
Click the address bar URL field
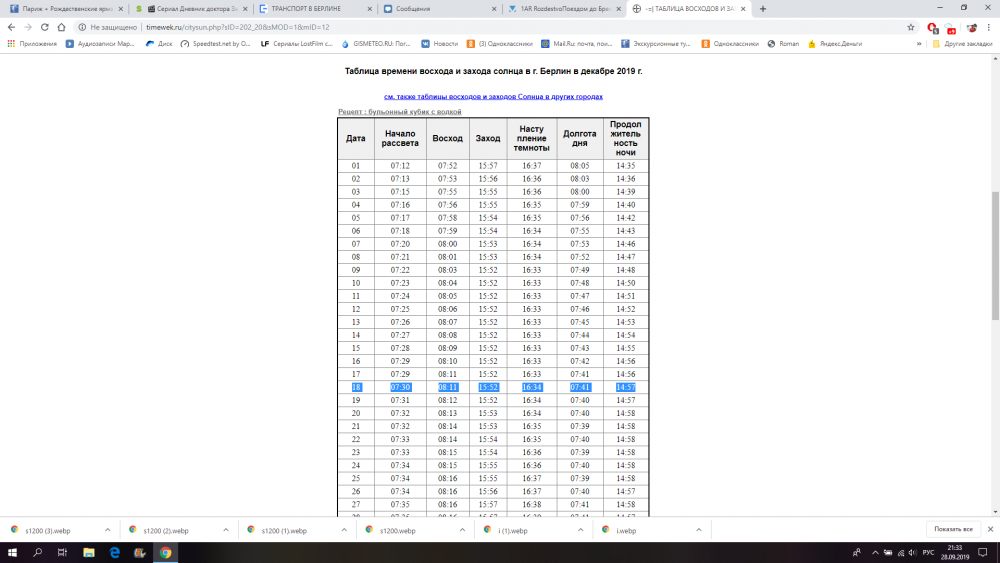point(400,27)
